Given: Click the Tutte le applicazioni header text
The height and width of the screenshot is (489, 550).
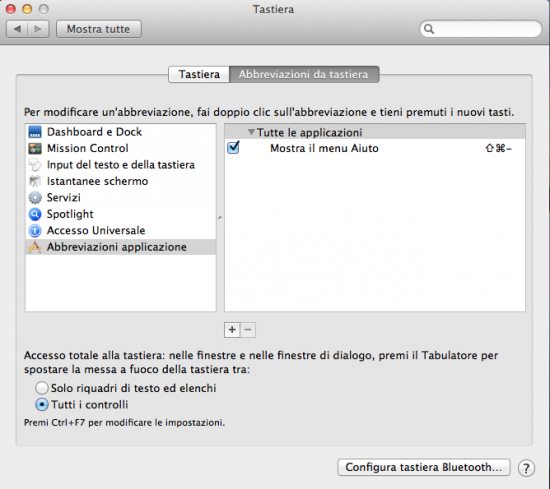Looking at the screenshot, I should [309, 133].
